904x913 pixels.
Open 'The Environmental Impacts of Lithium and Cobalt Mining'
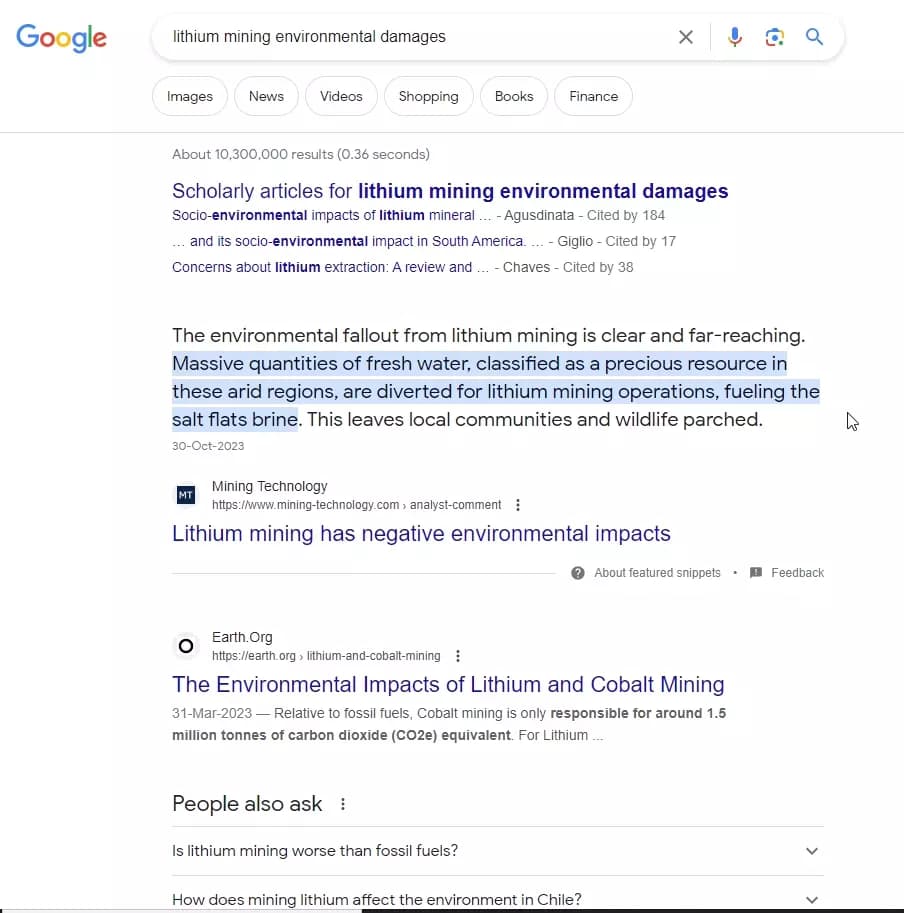pos(448,684)
